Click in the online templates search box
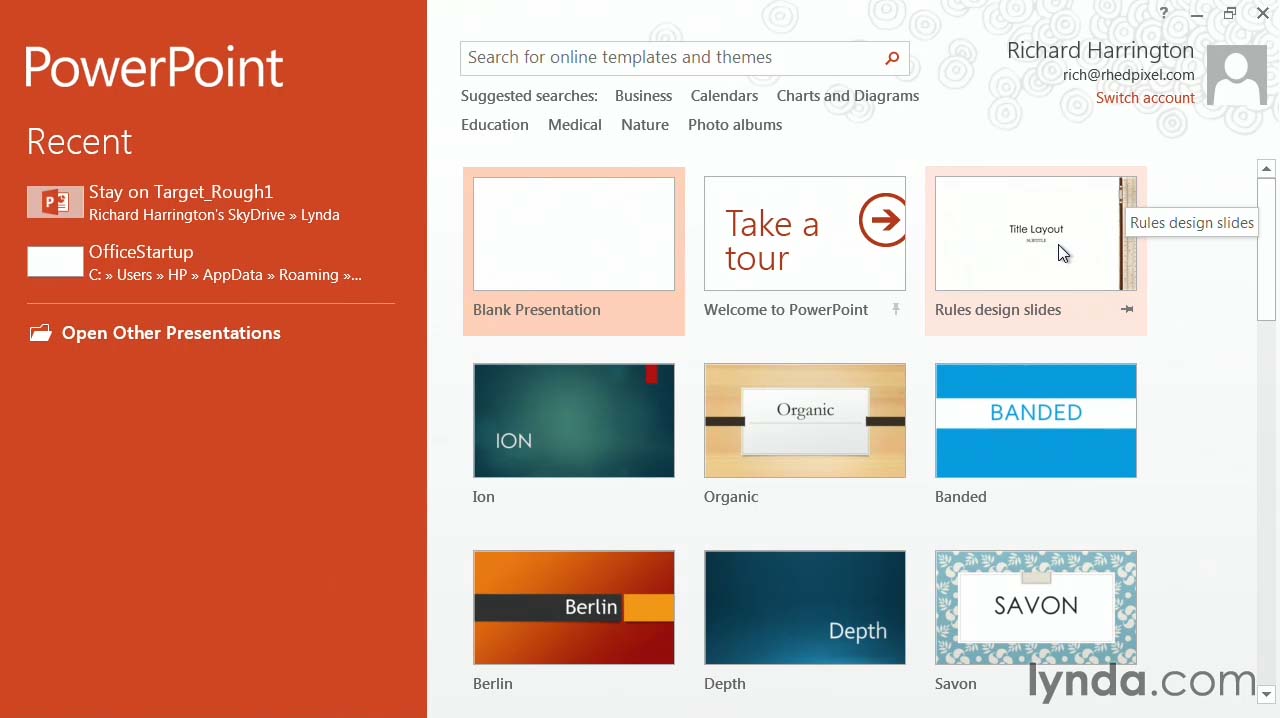 670,58
